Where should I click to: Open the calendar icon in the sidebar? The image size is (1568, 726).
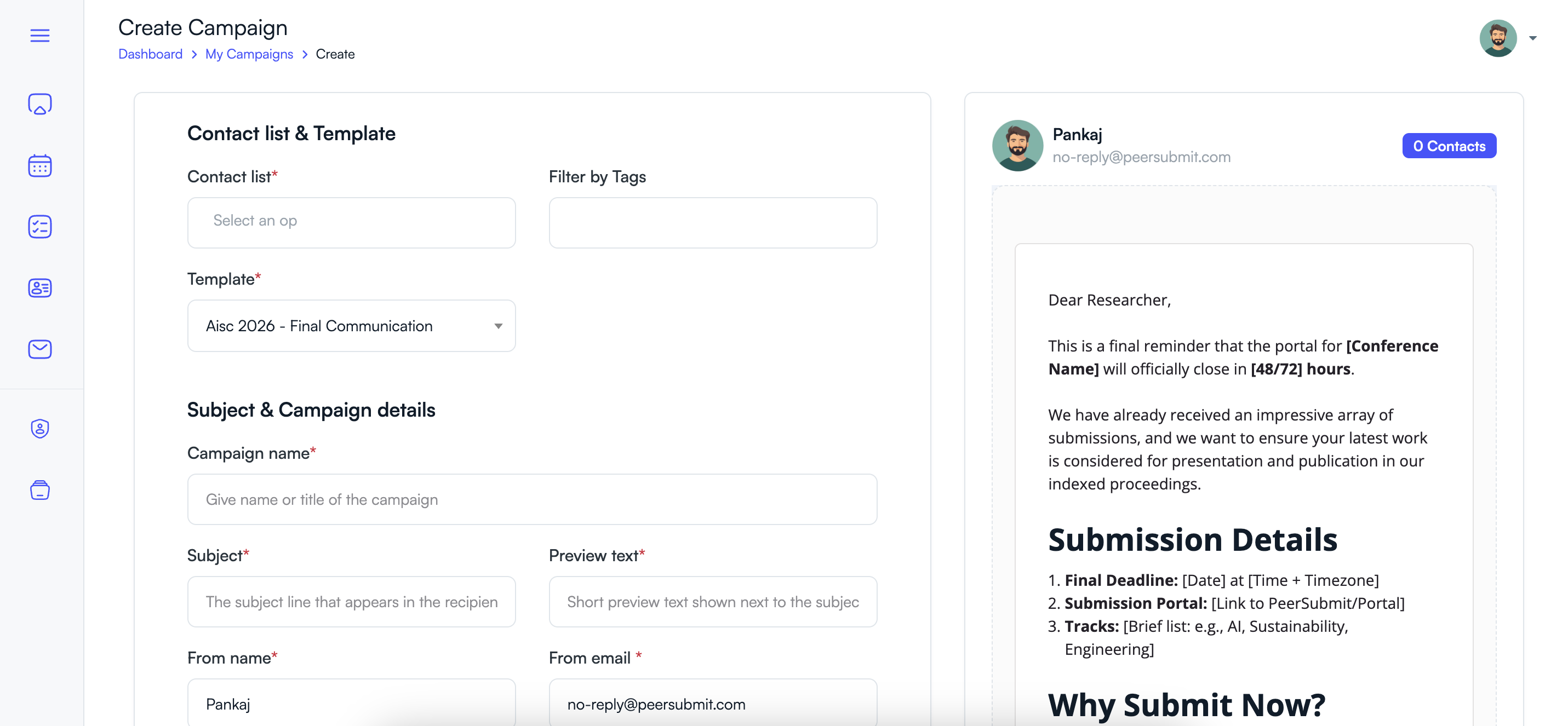(39, 165)
